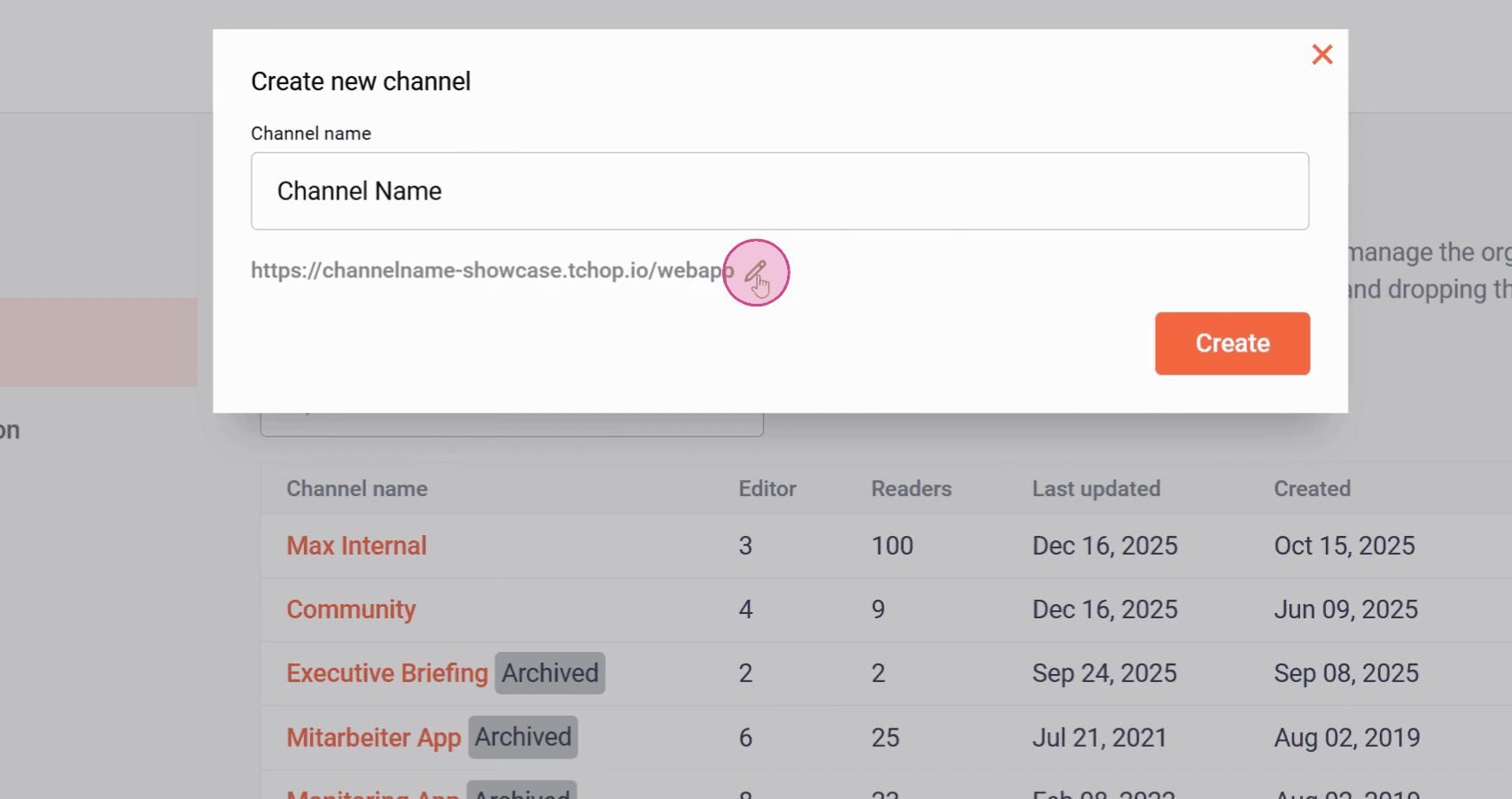Click Last updated Jul 21, 2021
The image size is (1512, 799).
pos(1100,737)
